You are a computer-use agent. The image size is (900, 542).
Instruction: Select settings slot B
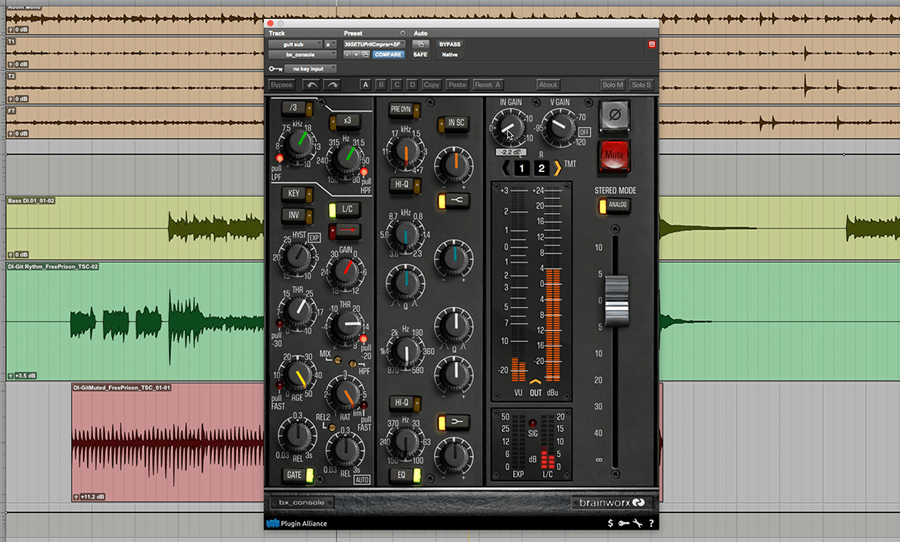click(x=381, y=85)
